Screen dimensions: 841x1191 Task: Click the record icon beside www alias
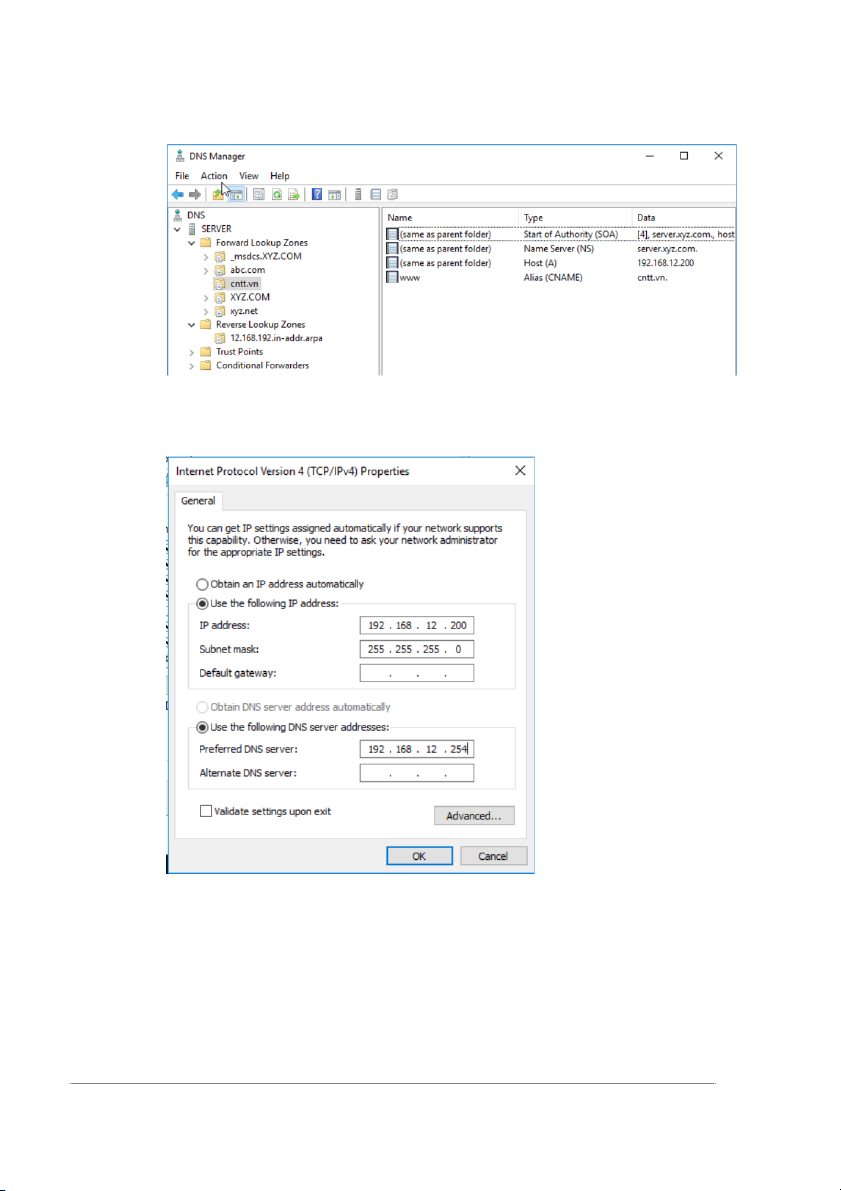coord(392,277)
